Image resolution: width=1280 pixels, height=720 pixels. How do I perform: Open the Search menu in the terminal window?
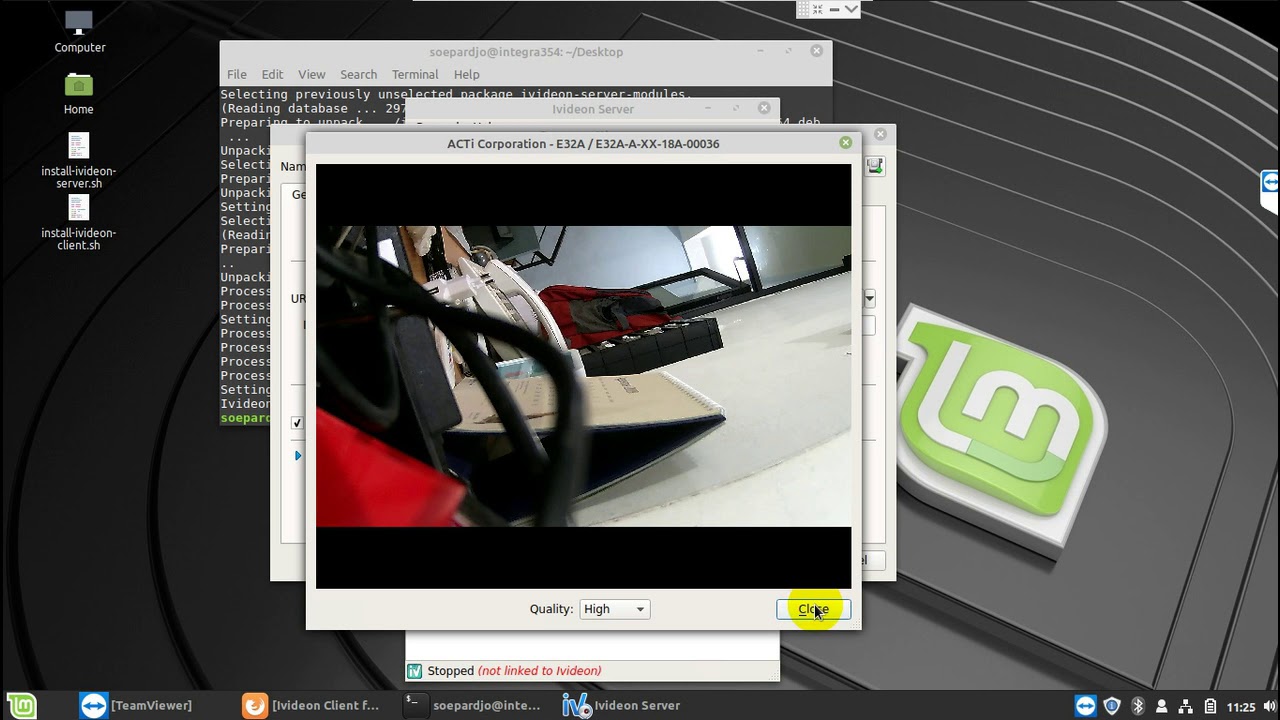(358, 74)
